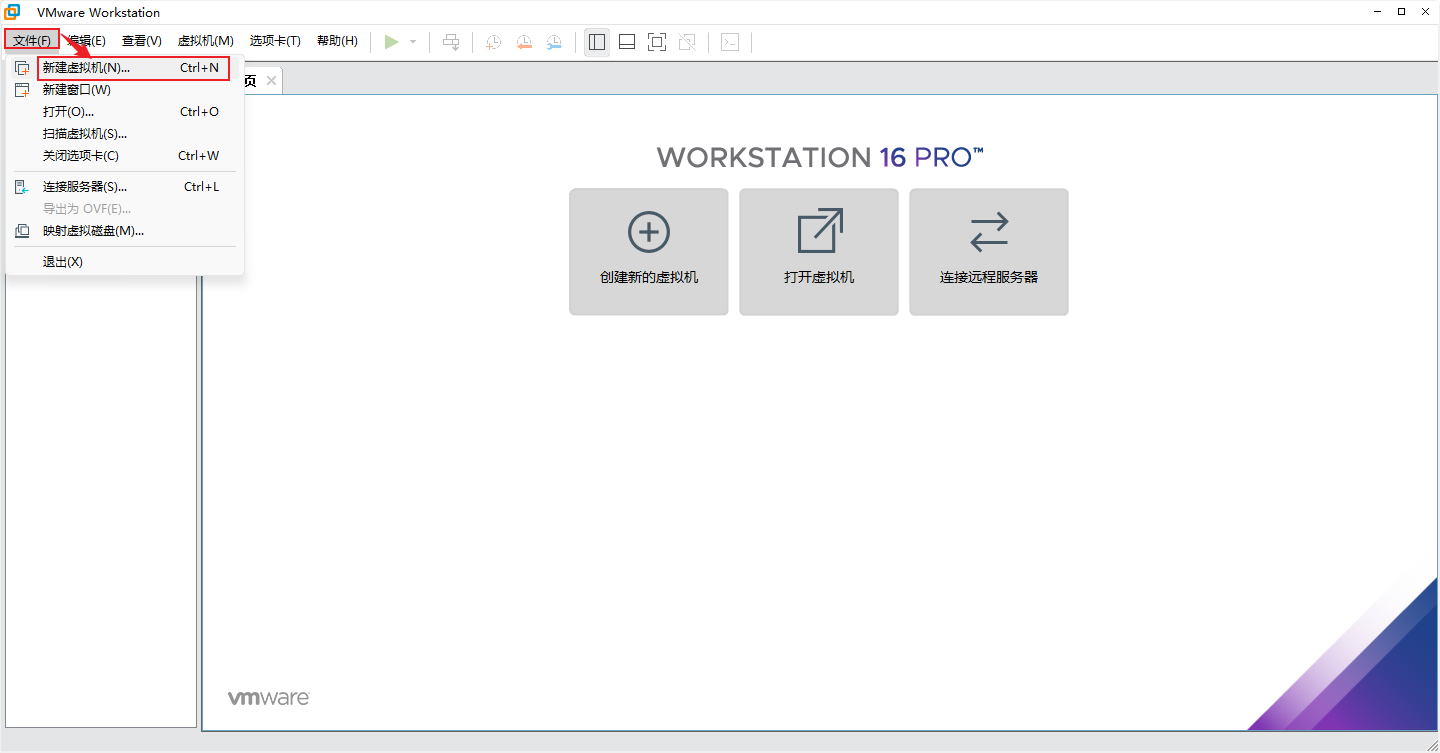Open the 虚拟机(M) menu
This screenshot has width=1440, height=753.
click(x=206, y=41)
